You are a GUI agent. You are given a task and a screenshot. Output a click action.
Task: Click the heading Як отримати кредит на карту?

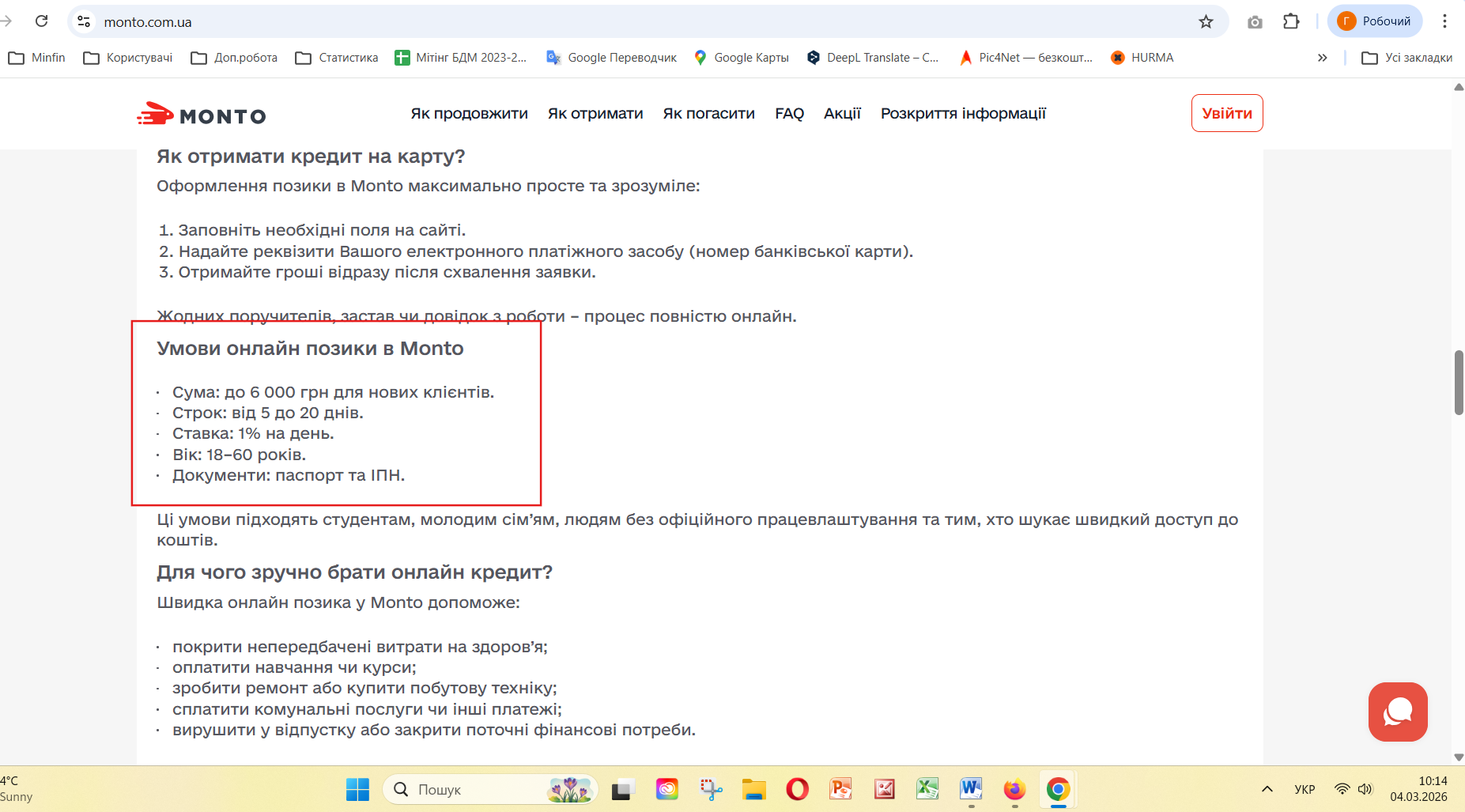[x=311, y=157]
